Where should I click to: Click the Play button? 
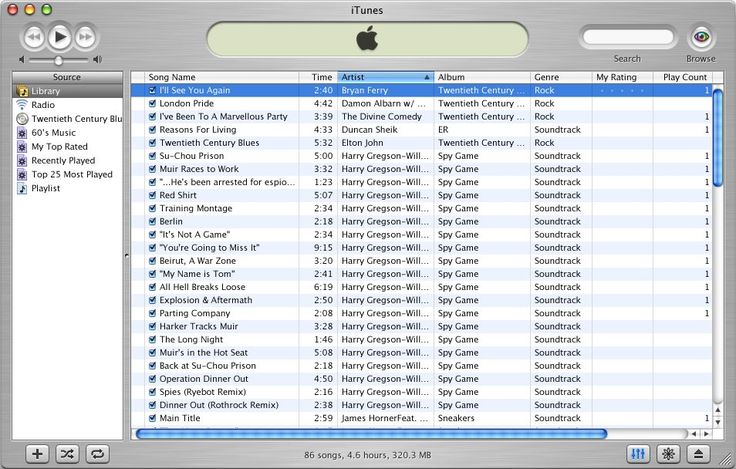(x=59, y=37)
